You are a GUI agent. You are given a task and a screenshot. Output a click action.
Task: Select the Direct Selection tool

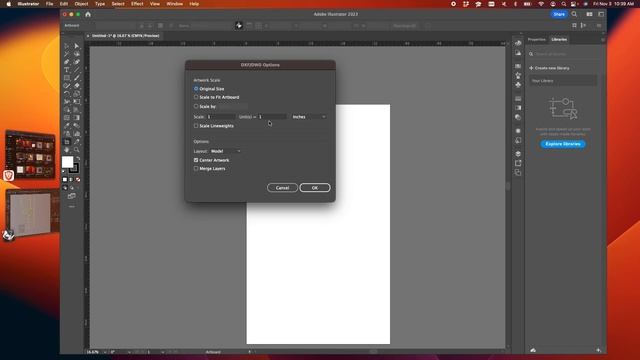coord(76,46)
